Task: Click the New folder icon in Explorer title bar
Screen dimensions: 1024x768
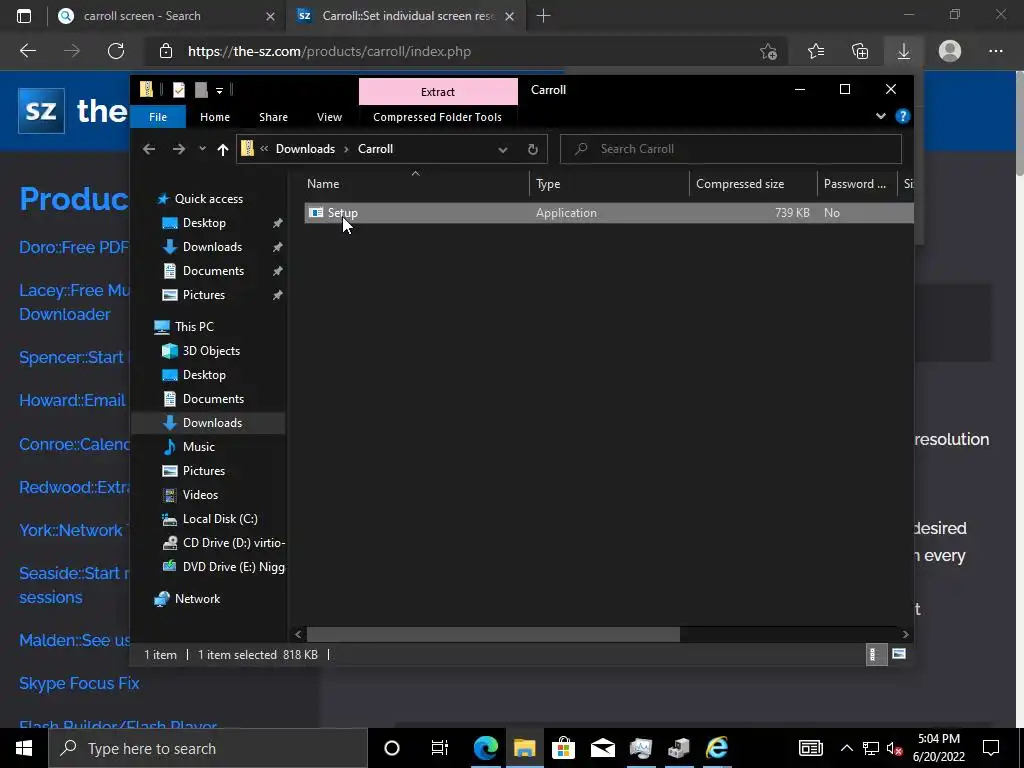Action: tap(200, 89)
